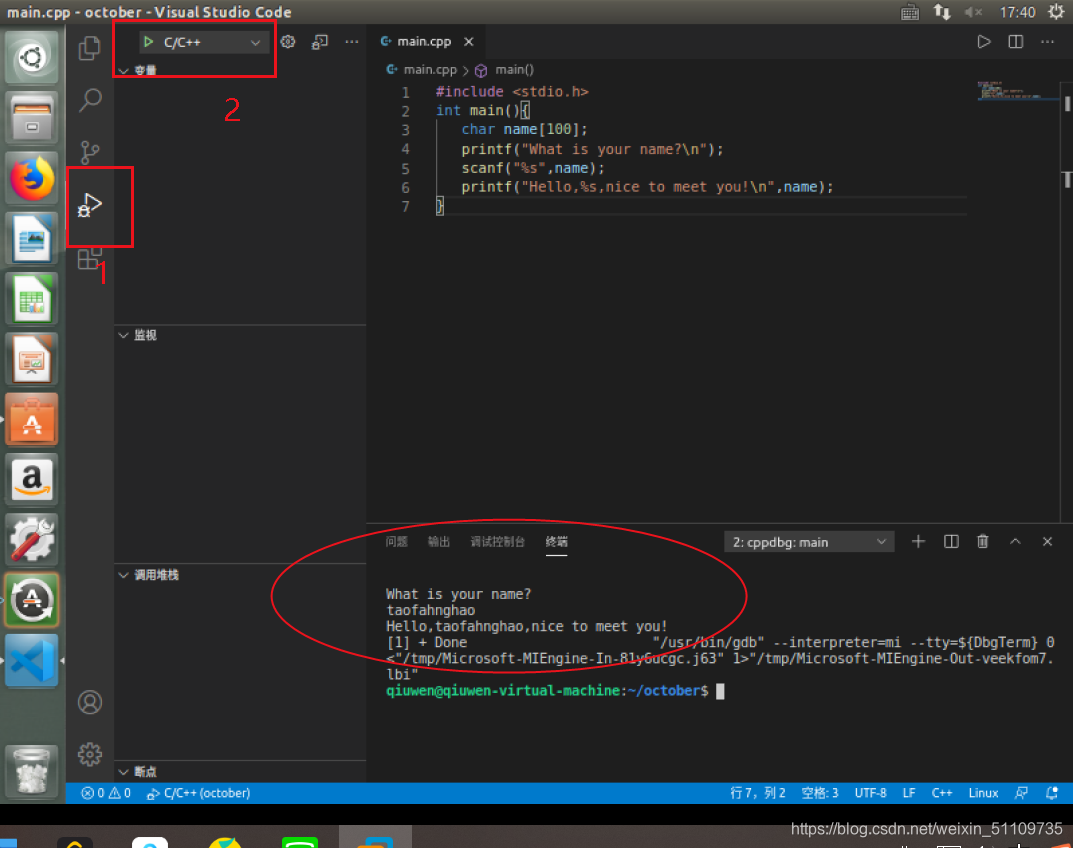The image size is (1073, 848).
Task: Click the notifications bell in the status bar
Action: (1052, 793)
